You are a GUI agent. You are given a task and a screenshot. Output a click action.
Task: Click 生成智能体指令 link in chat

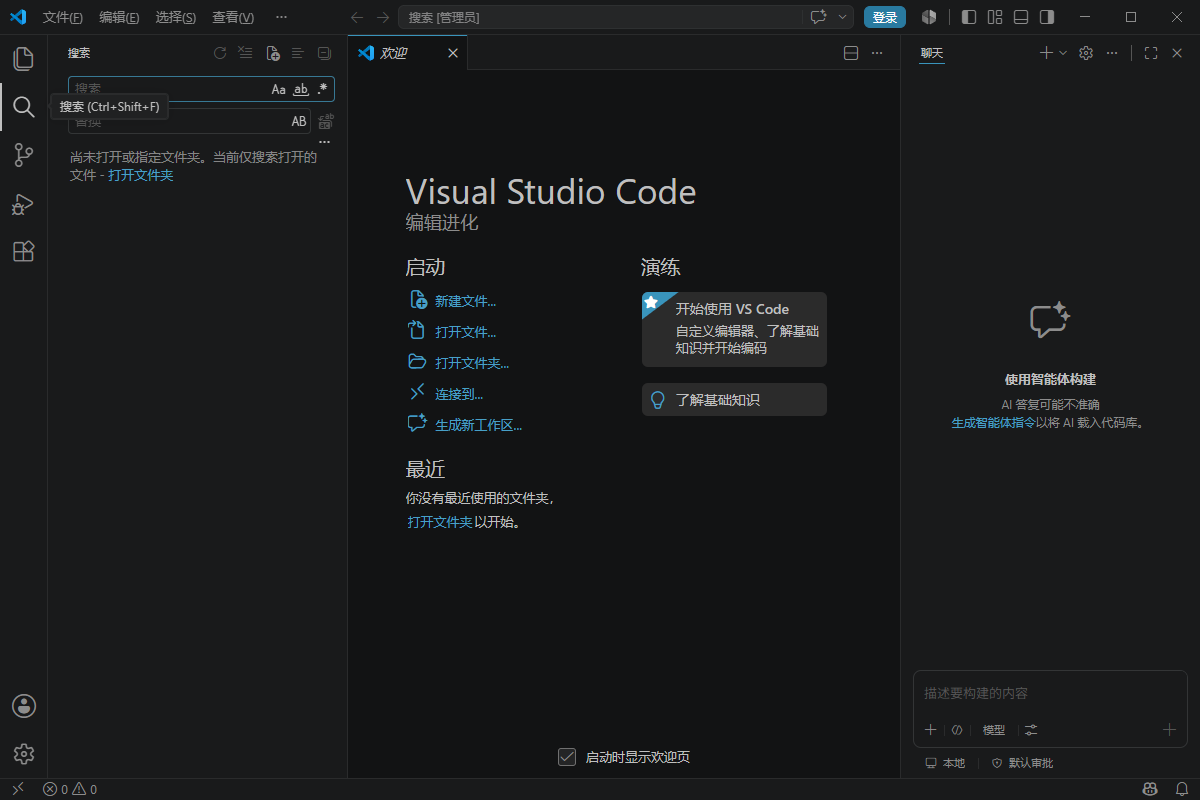pos(993,423)
